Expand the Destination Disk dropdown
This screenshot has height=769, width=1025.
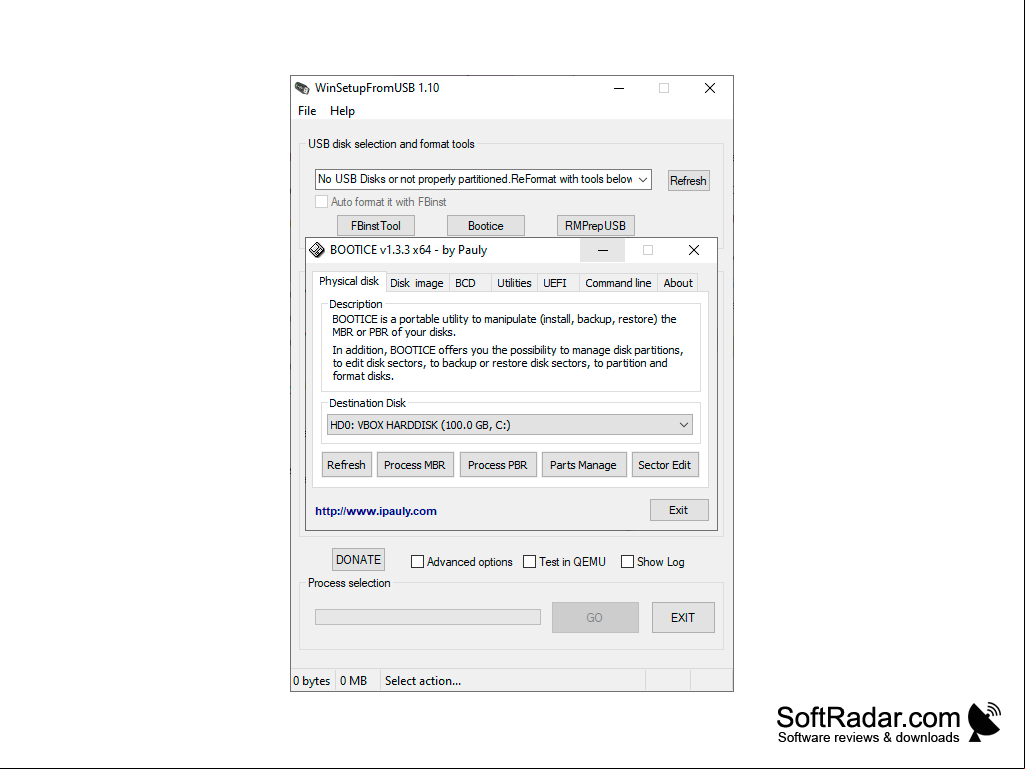(510, 425)
